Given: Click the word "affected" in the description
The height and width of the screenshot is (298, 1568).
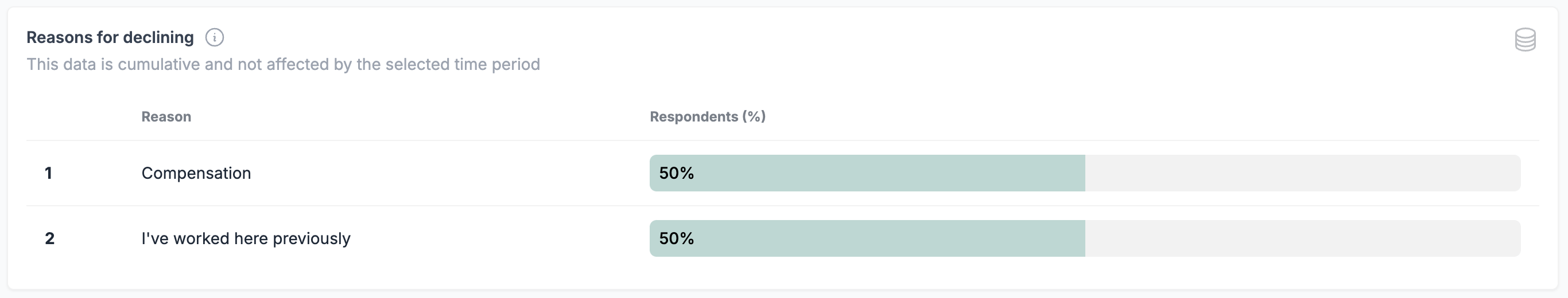Looking at the screenshot, I should (297, 64).
